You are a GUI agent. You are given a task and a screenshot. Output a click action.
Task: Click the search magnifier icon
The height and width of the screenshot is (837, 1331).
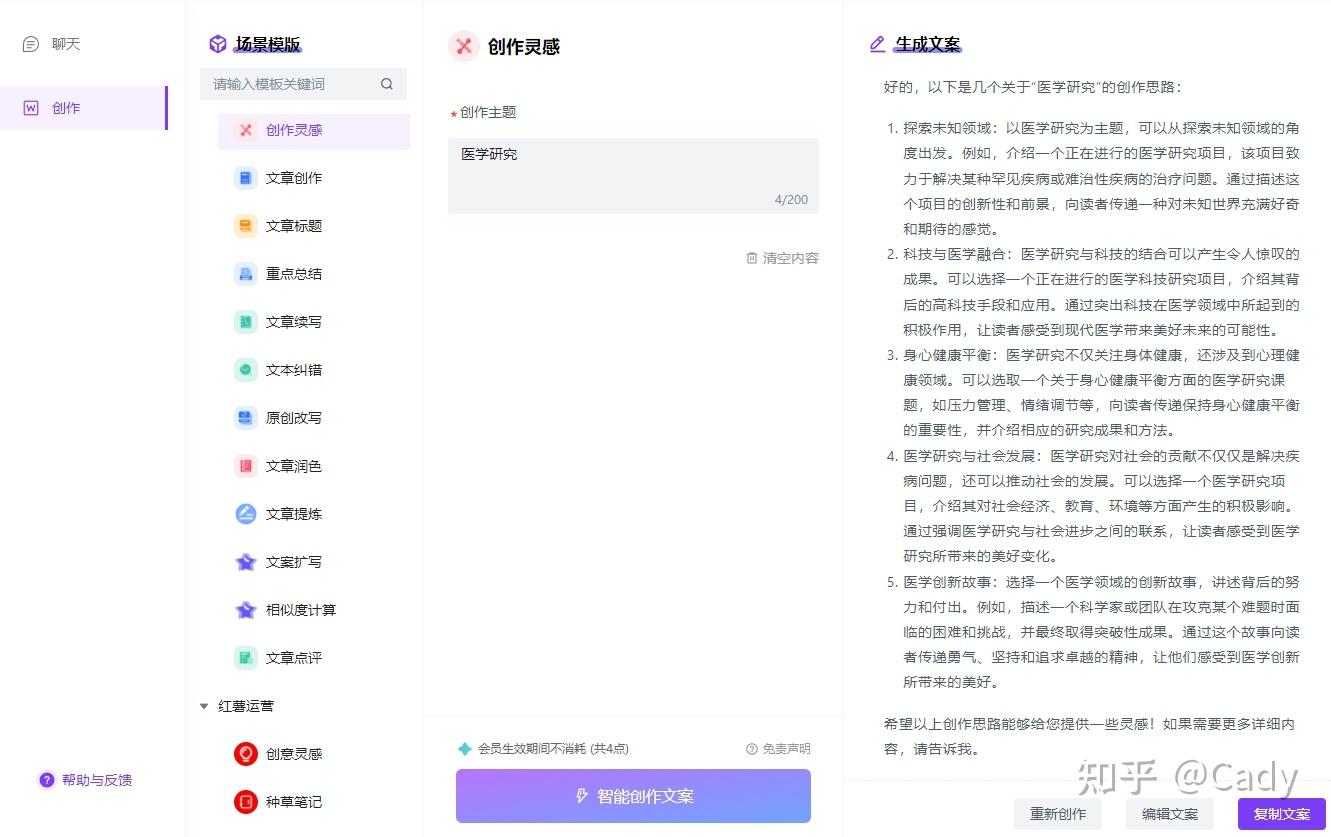[387, 84]
